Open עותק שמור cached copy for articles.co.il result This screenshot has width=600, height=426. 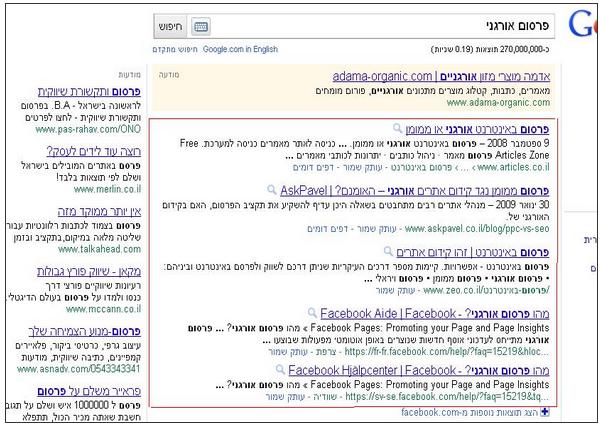(x=362, y=167)
